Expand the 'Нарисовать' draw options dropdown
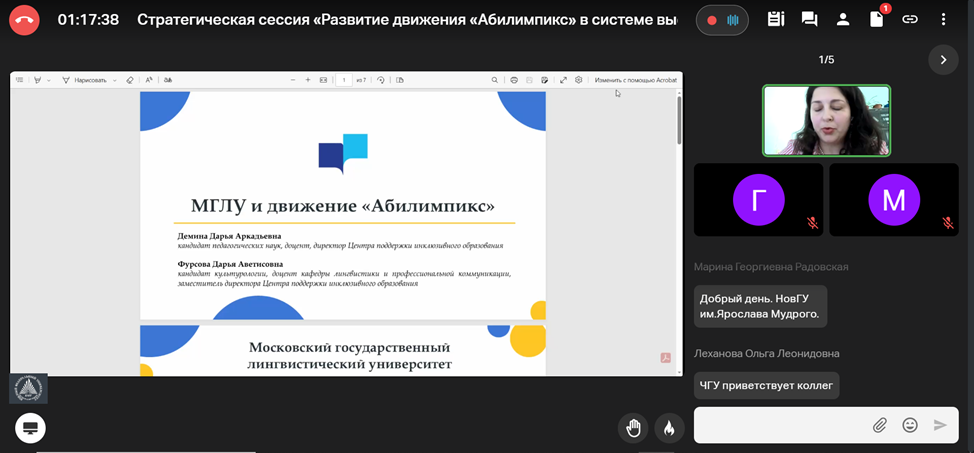974x453 pixels. pos(114,80)
